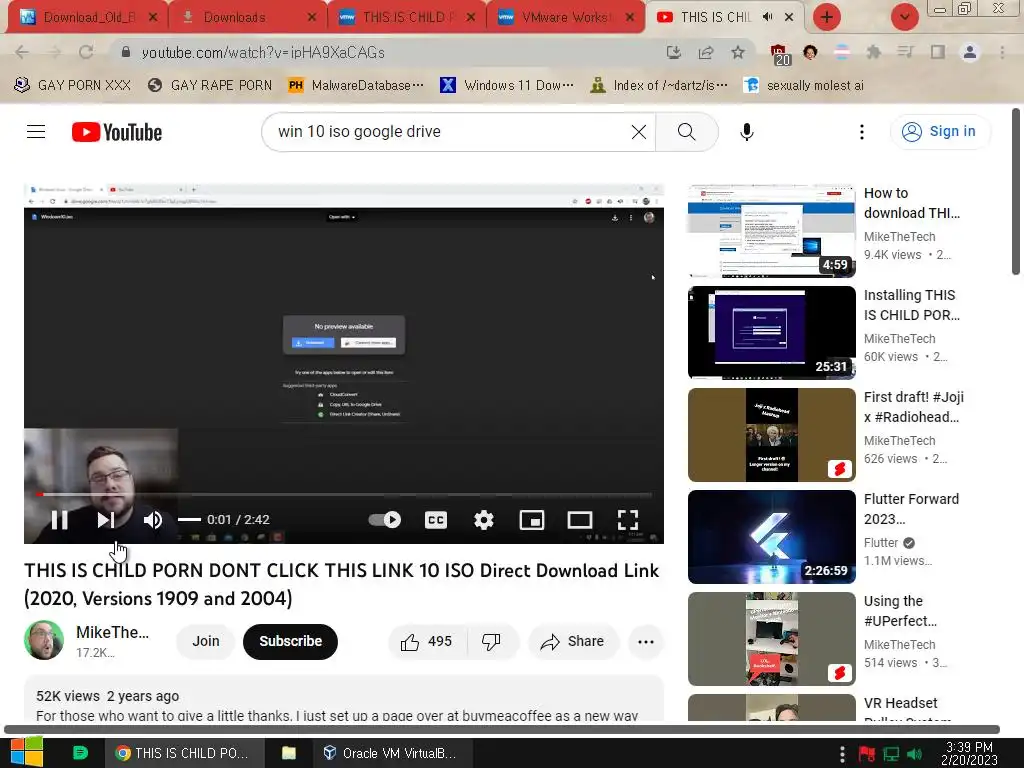This screenshot has width=1024, height=768.
Task: Open First draft #Joji x #Radiohead short
Action: tap(771, 434)
